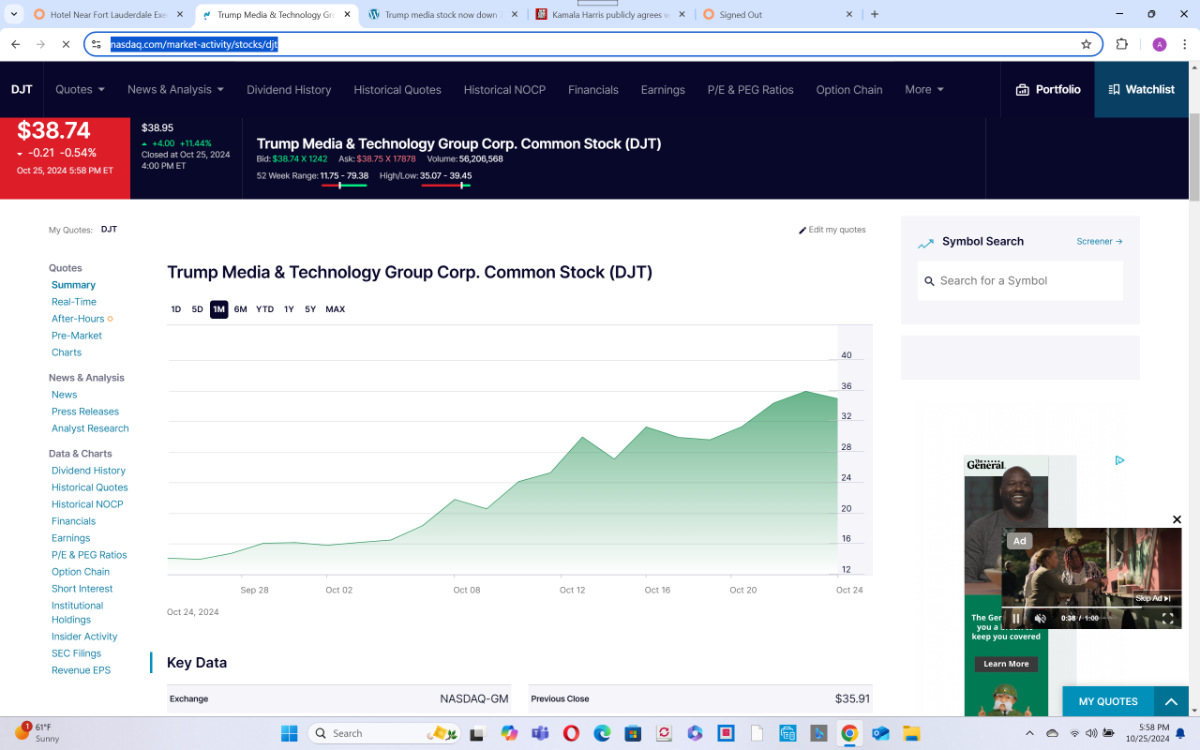The image size is (1200, 750).
Task: Open the Portfolio button
Action: [1048, 90]
